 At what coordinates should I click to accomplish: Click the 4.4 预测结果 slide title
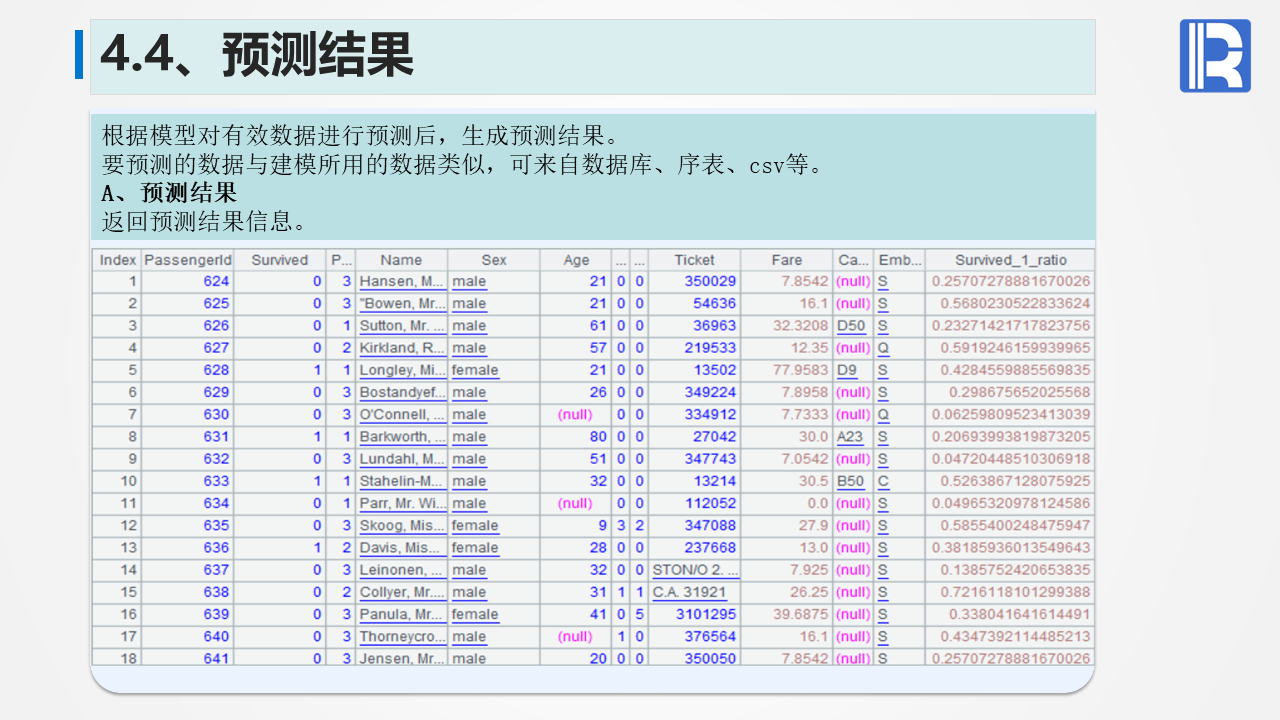coord(257,55)
